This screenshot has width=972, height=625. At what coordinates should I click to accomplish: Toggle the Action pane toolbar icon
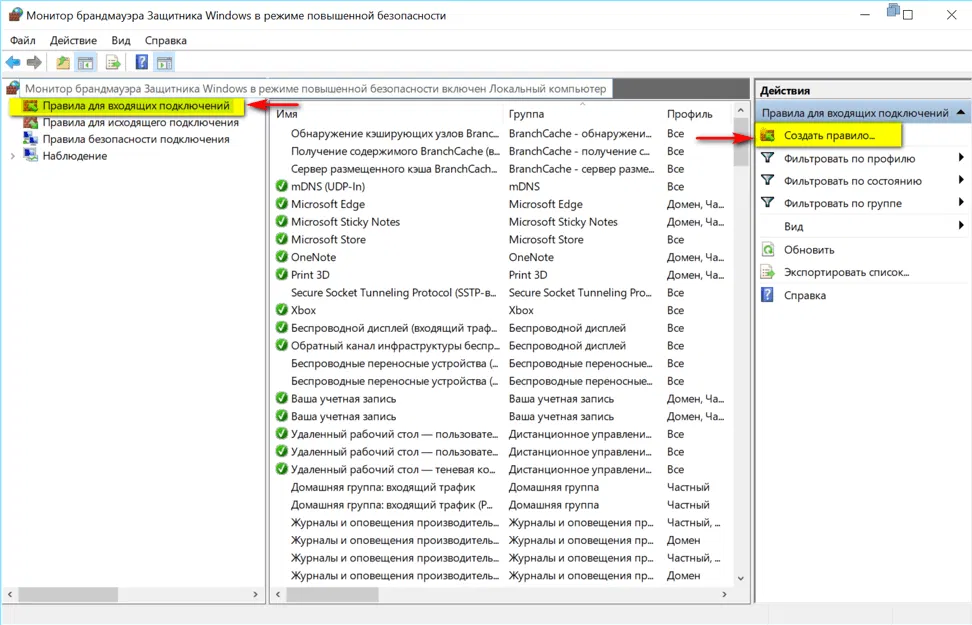(164, 62)
